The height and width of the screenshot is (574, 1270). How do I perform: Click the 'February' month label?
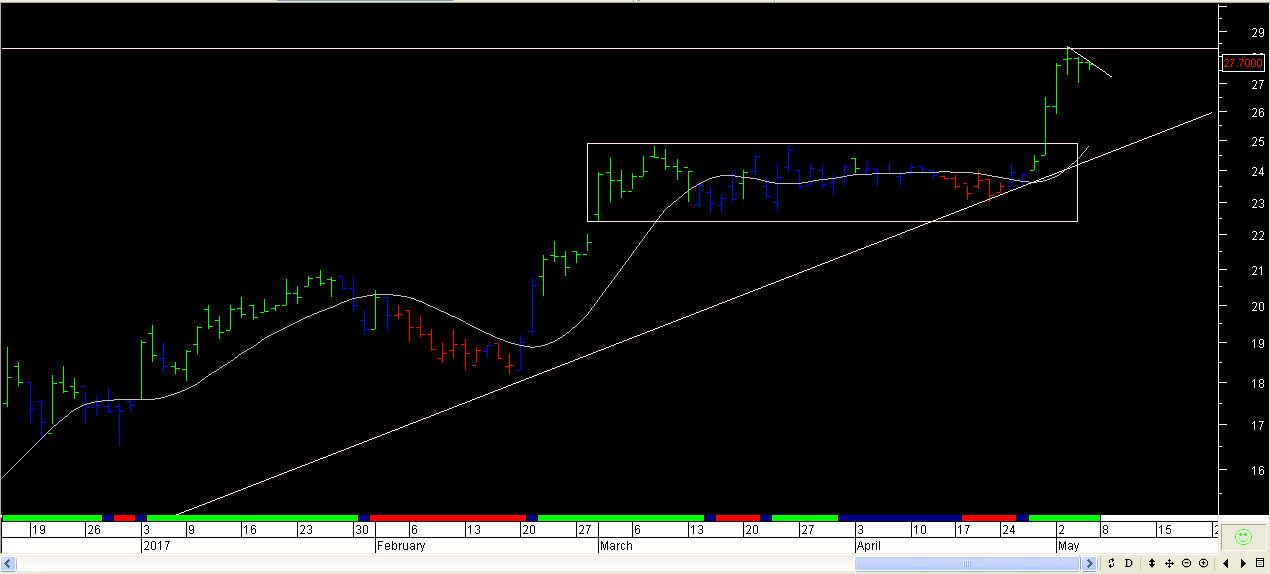[401, 546]
